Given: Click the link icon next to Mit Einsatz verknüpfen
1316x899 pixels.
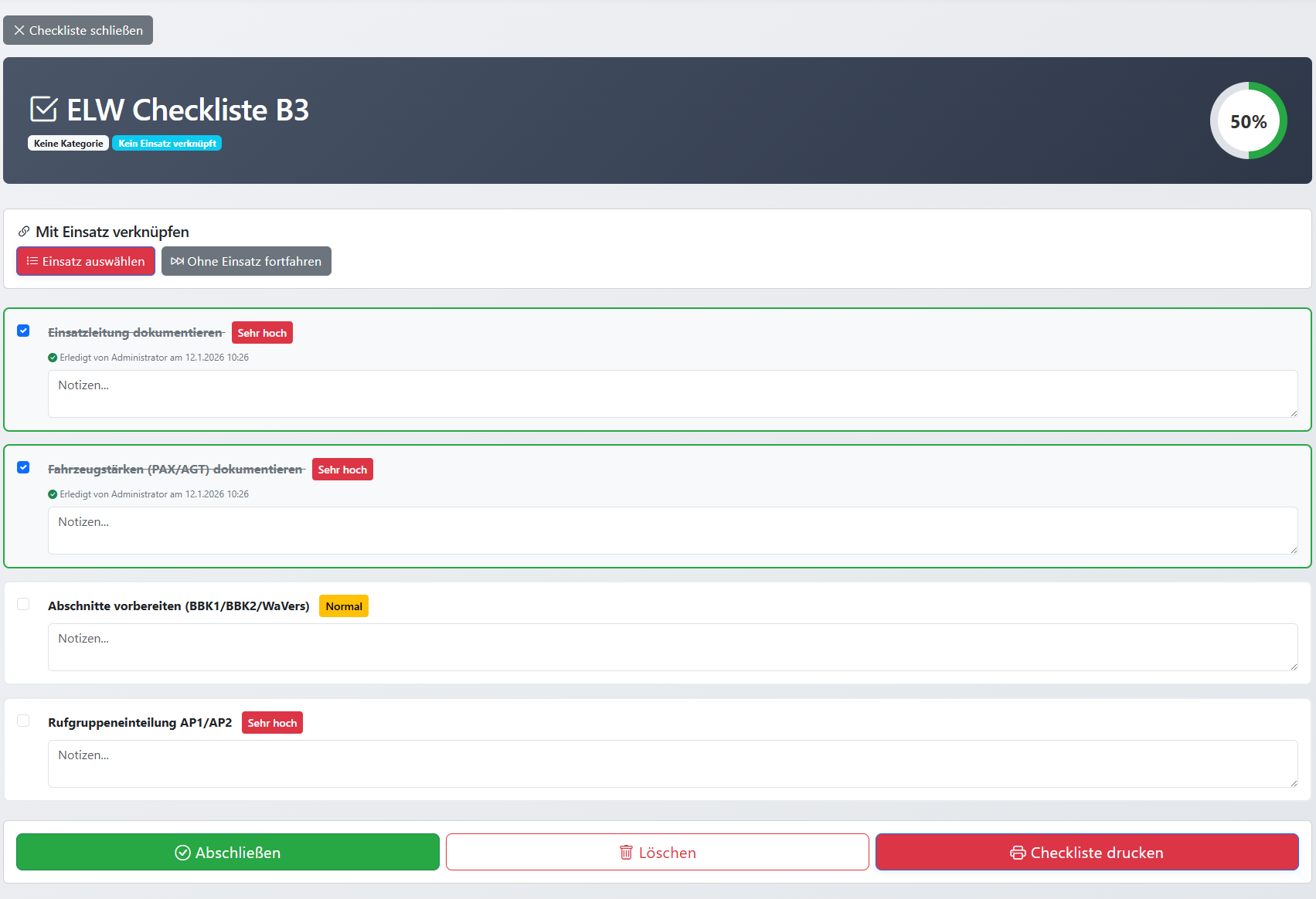Looking at the screenshot, I should [x=24, y=231].
